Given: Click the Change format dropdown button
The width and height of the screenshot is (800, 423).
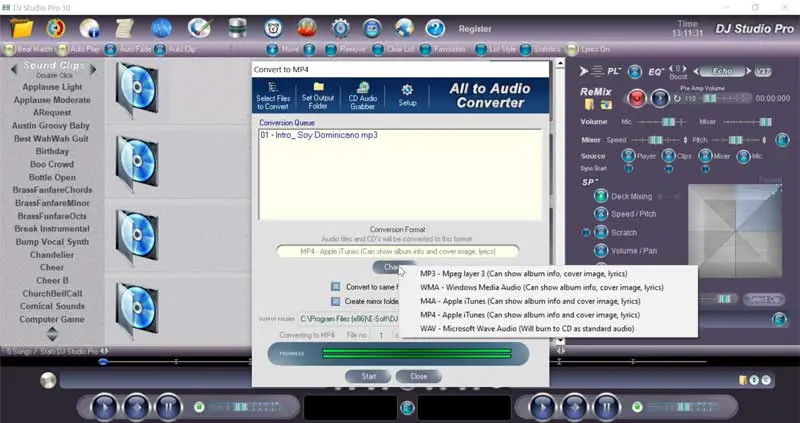Looking at the screenshot, I should pos(392,267).
